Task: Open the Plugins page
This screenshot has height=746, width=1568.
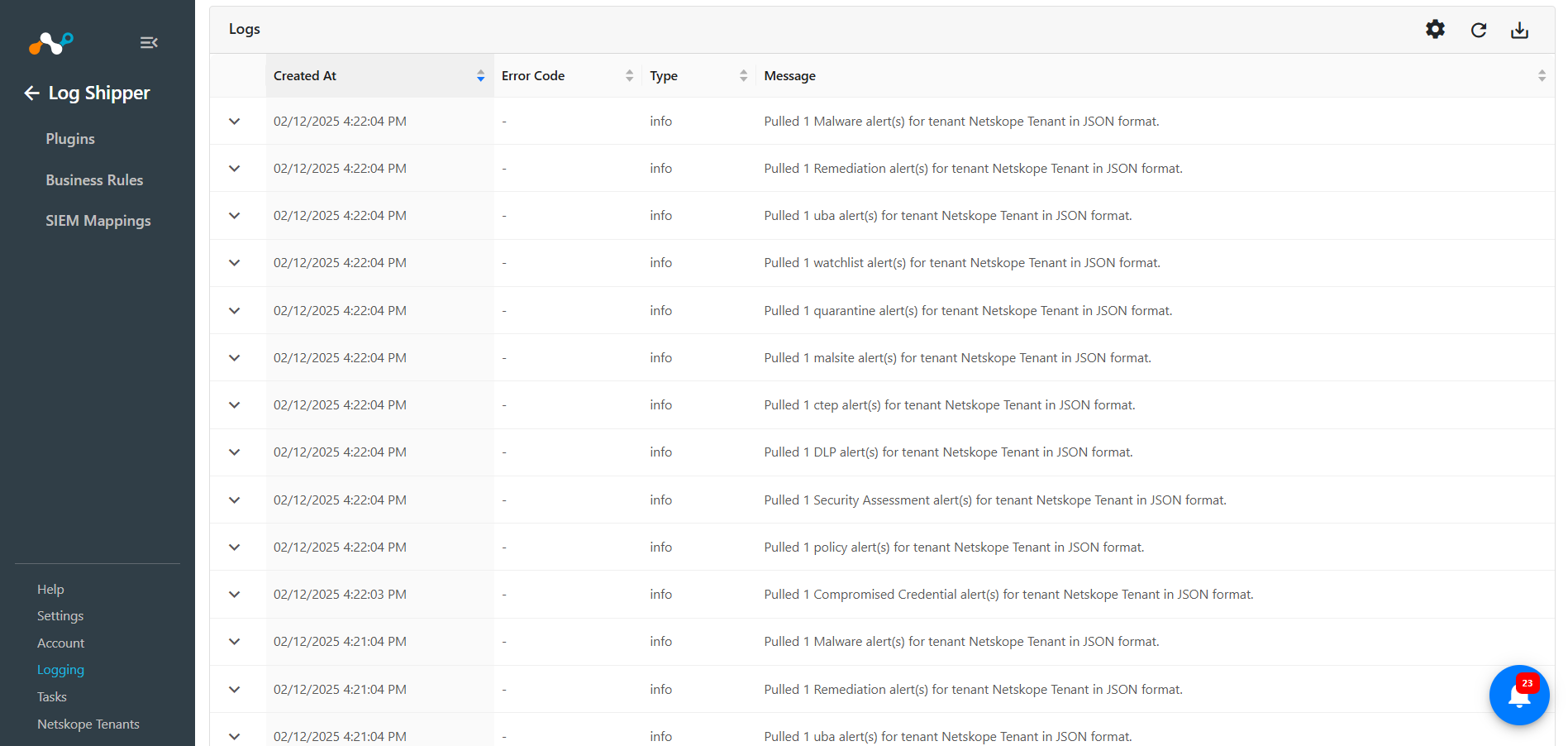Action: pyautogui.click(x=70, y=139)
